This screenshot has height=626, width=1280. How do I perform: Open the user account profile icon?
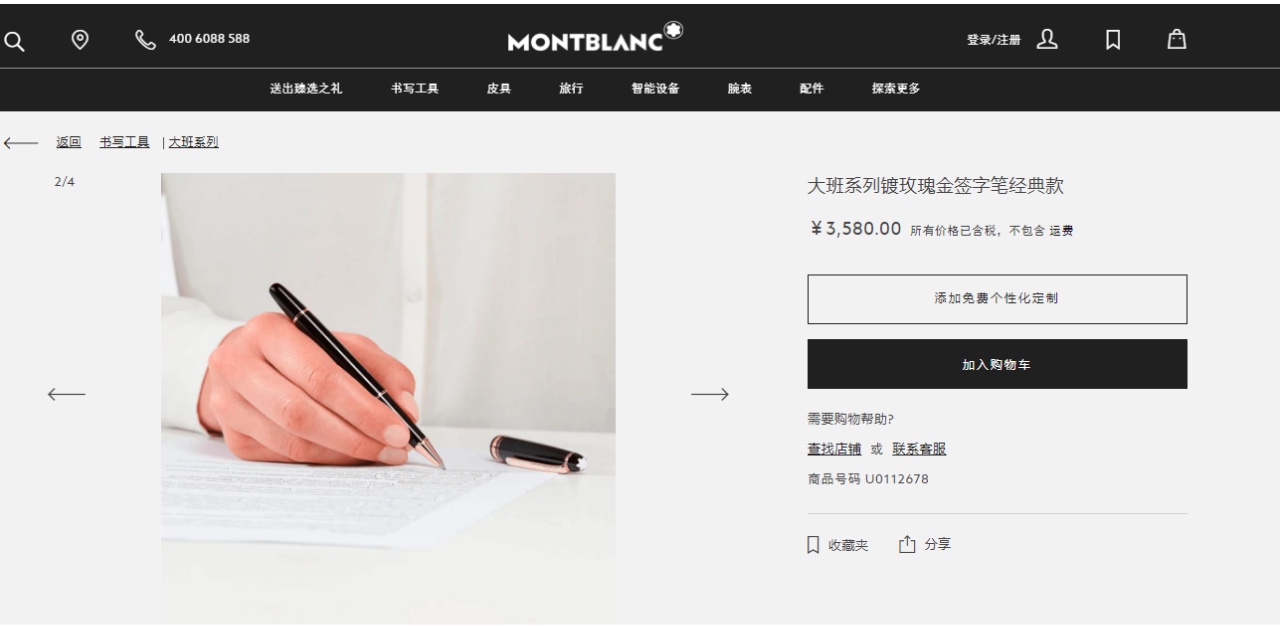[x=1046, y=39]
